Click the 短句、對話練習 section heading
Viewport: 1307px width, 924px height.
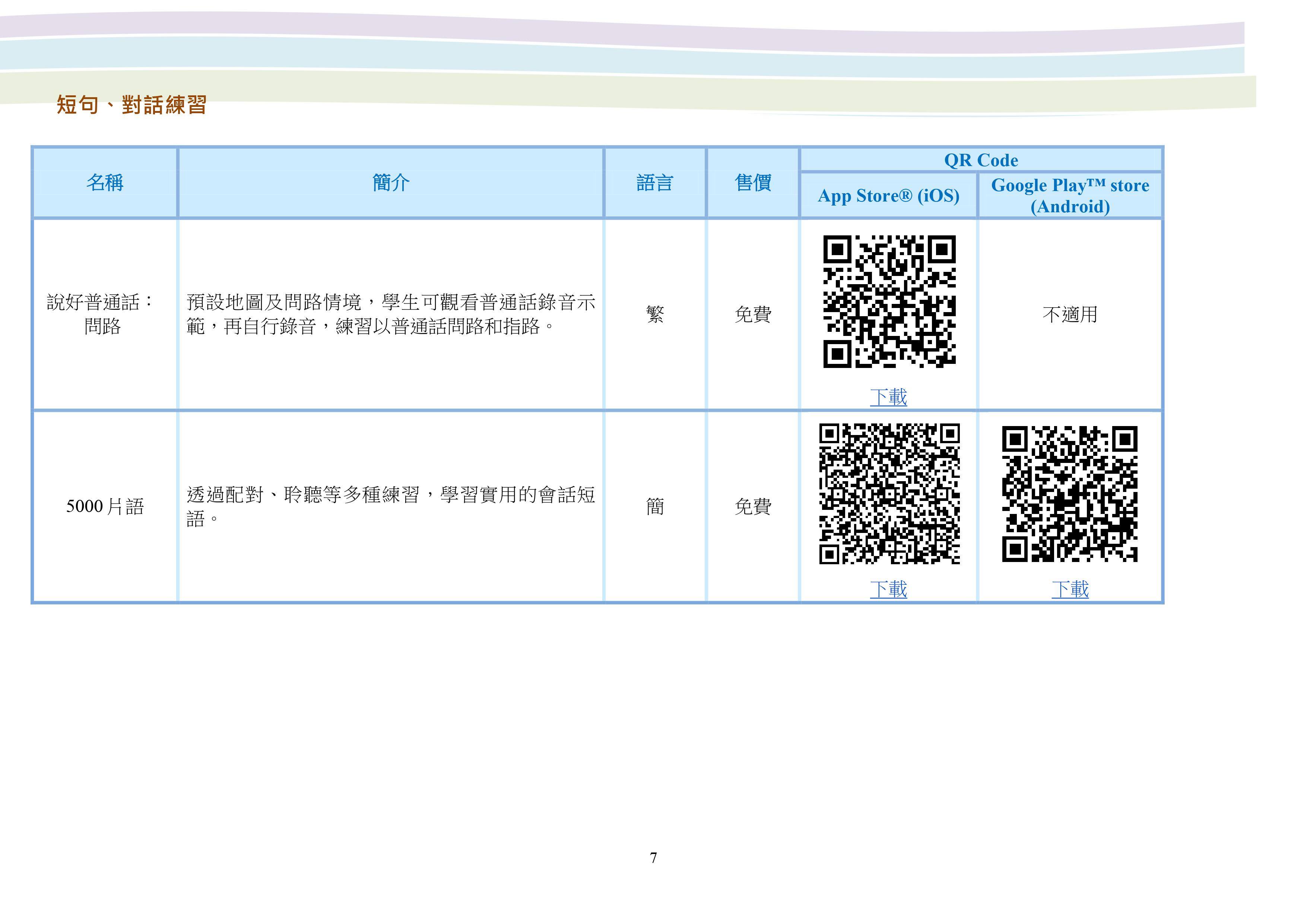(x=131, y=105)
